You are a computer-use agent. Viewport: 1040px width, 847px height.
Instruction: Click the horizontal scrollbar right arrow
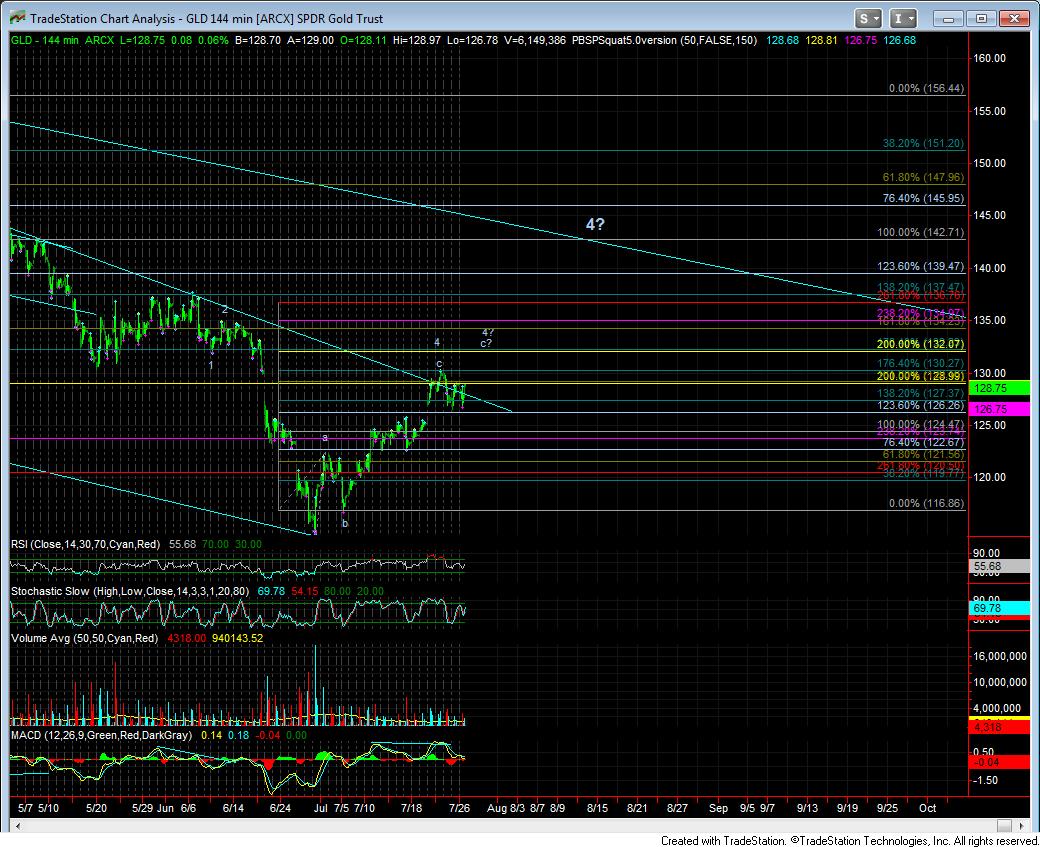click(x=1022, y=826)
